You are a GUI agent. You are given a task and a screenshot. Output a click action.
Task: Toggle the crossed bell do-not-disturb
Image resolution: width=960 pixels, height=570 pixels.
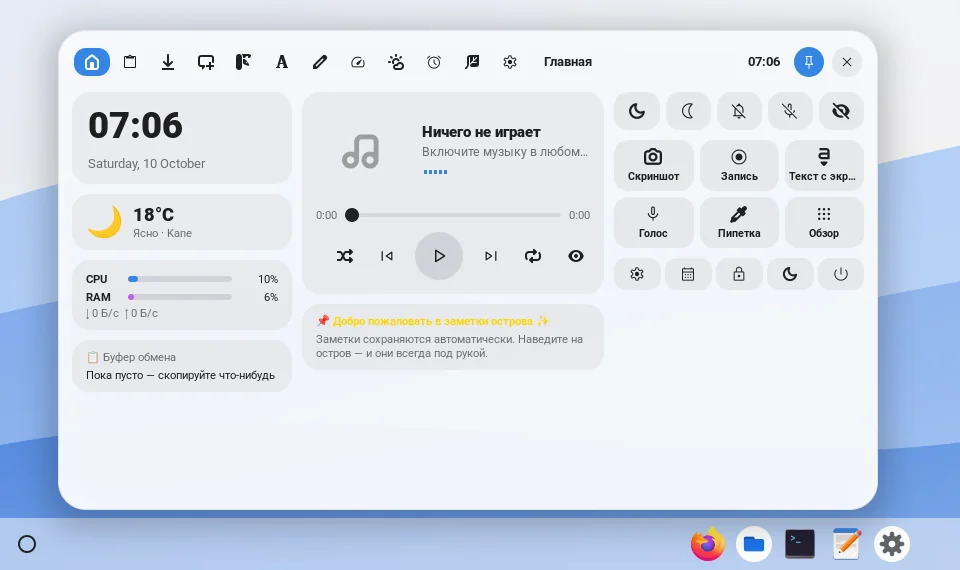(739, 111)
